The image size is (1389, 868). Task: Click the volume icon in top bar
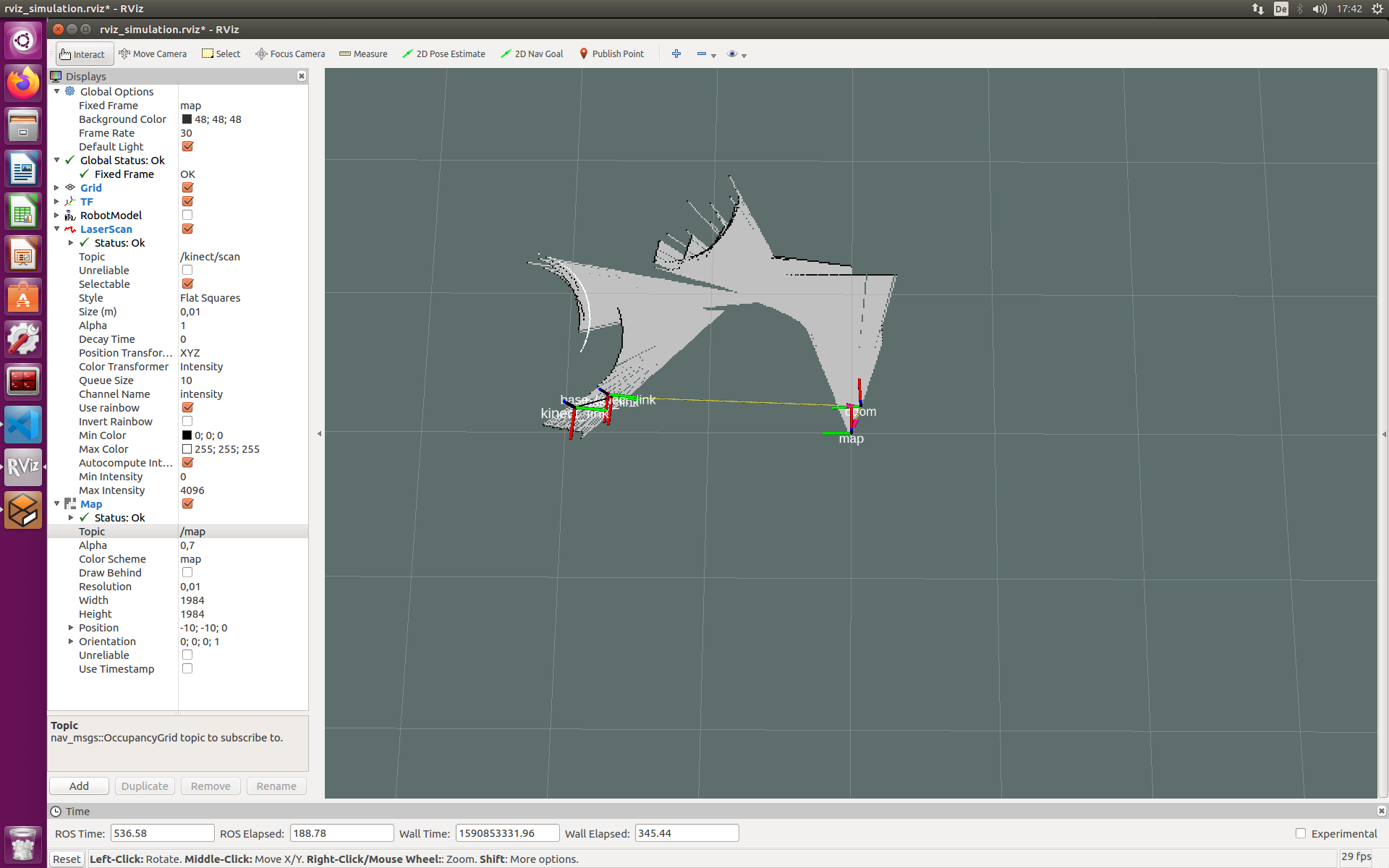coord(1320,9)
